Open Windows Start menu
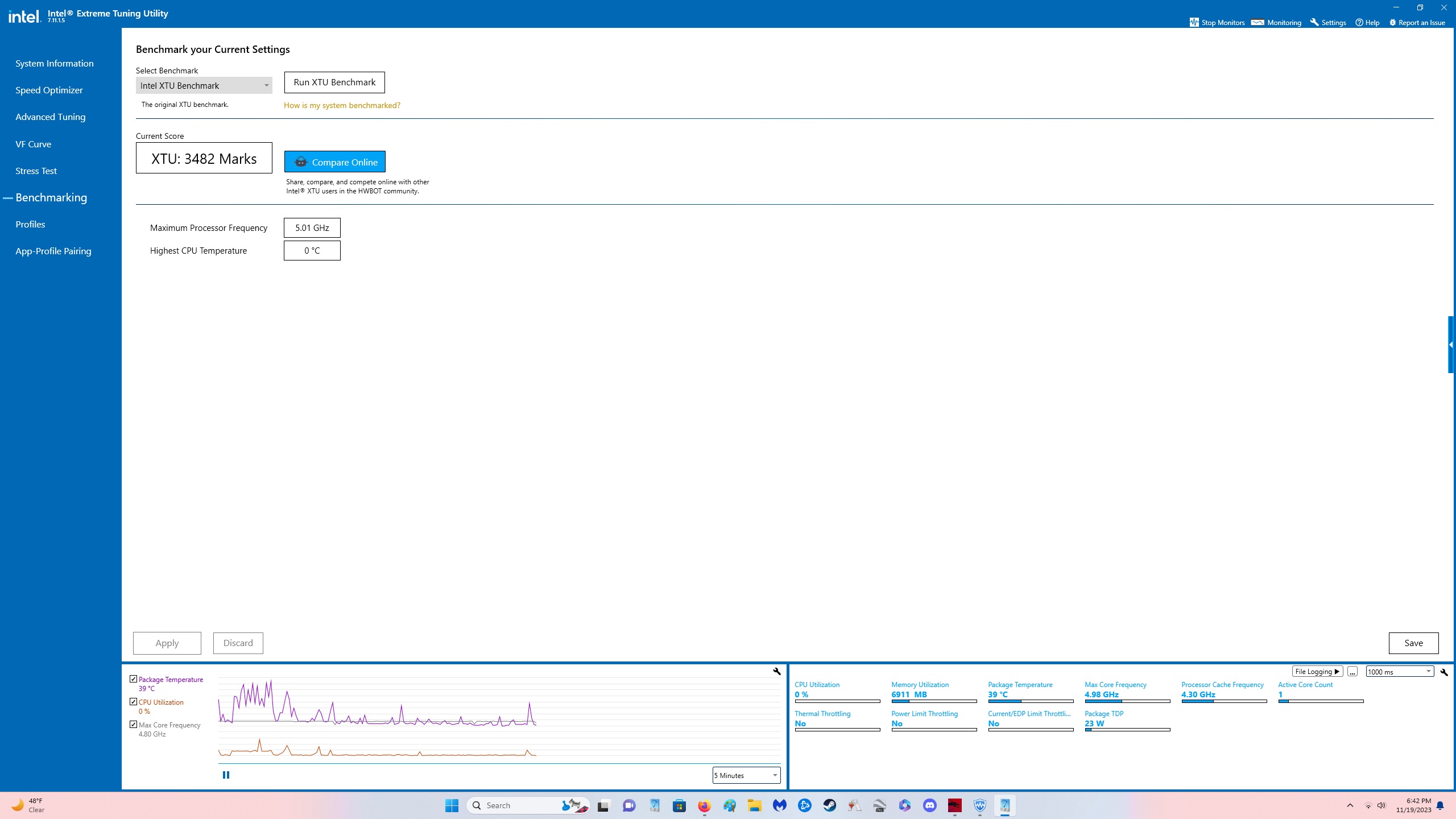The image size is (1456, 819). click(452, 805)
